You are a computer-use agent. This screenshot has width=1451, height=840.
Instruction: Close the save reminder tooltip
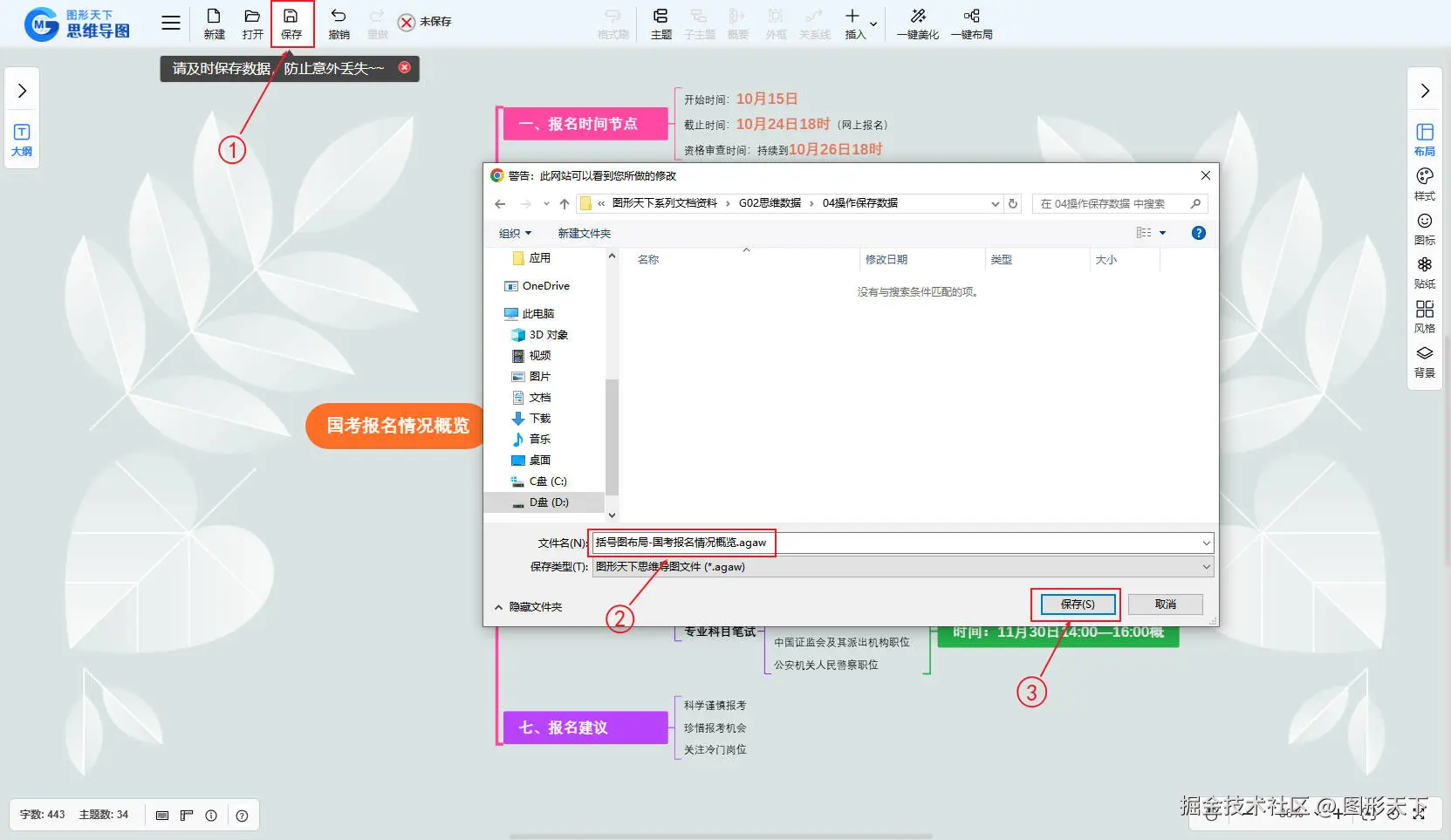click(x=404, y=67)
